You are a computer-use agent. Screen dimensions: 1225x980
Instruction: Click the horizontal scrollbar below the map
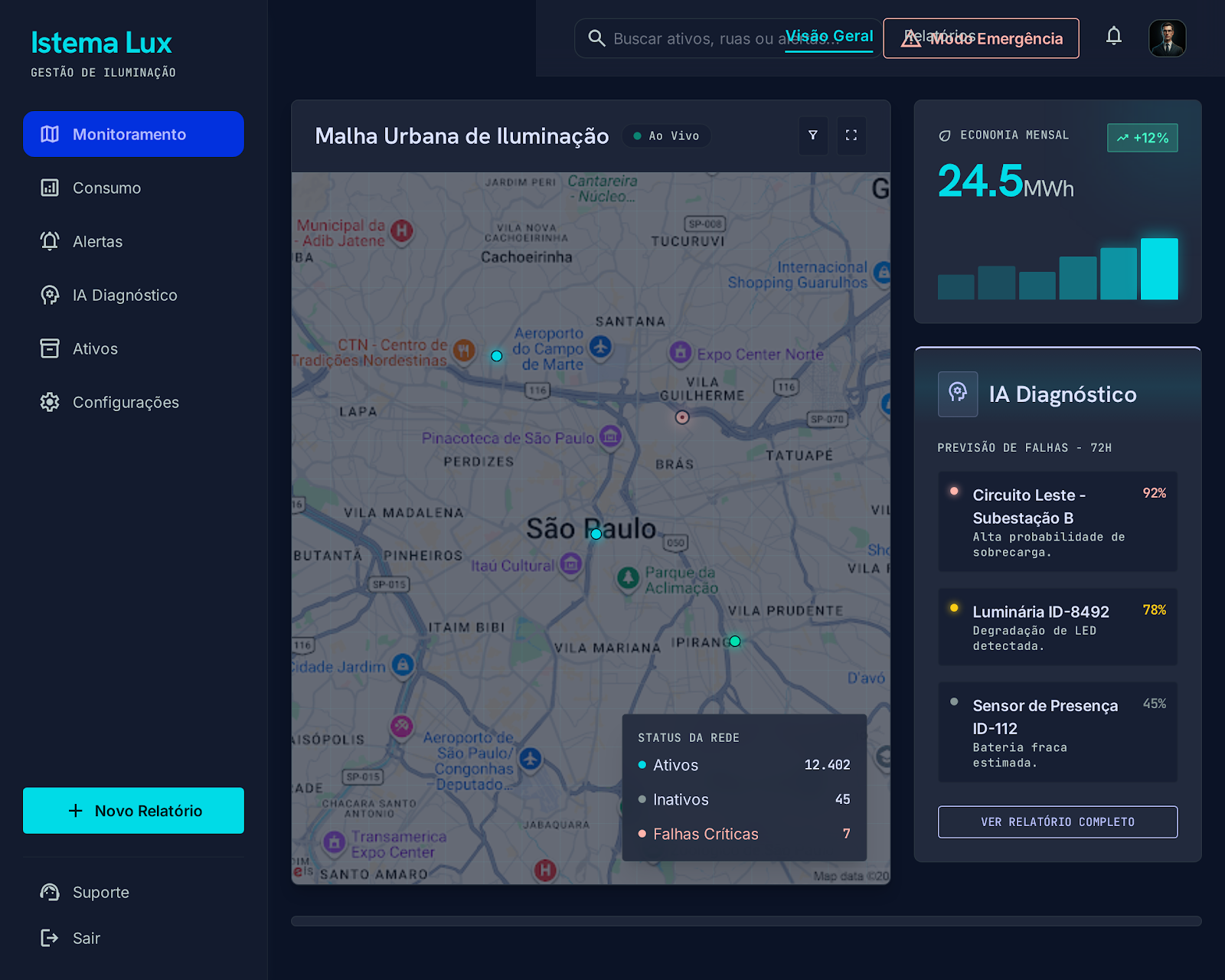(x=746, y=921)
